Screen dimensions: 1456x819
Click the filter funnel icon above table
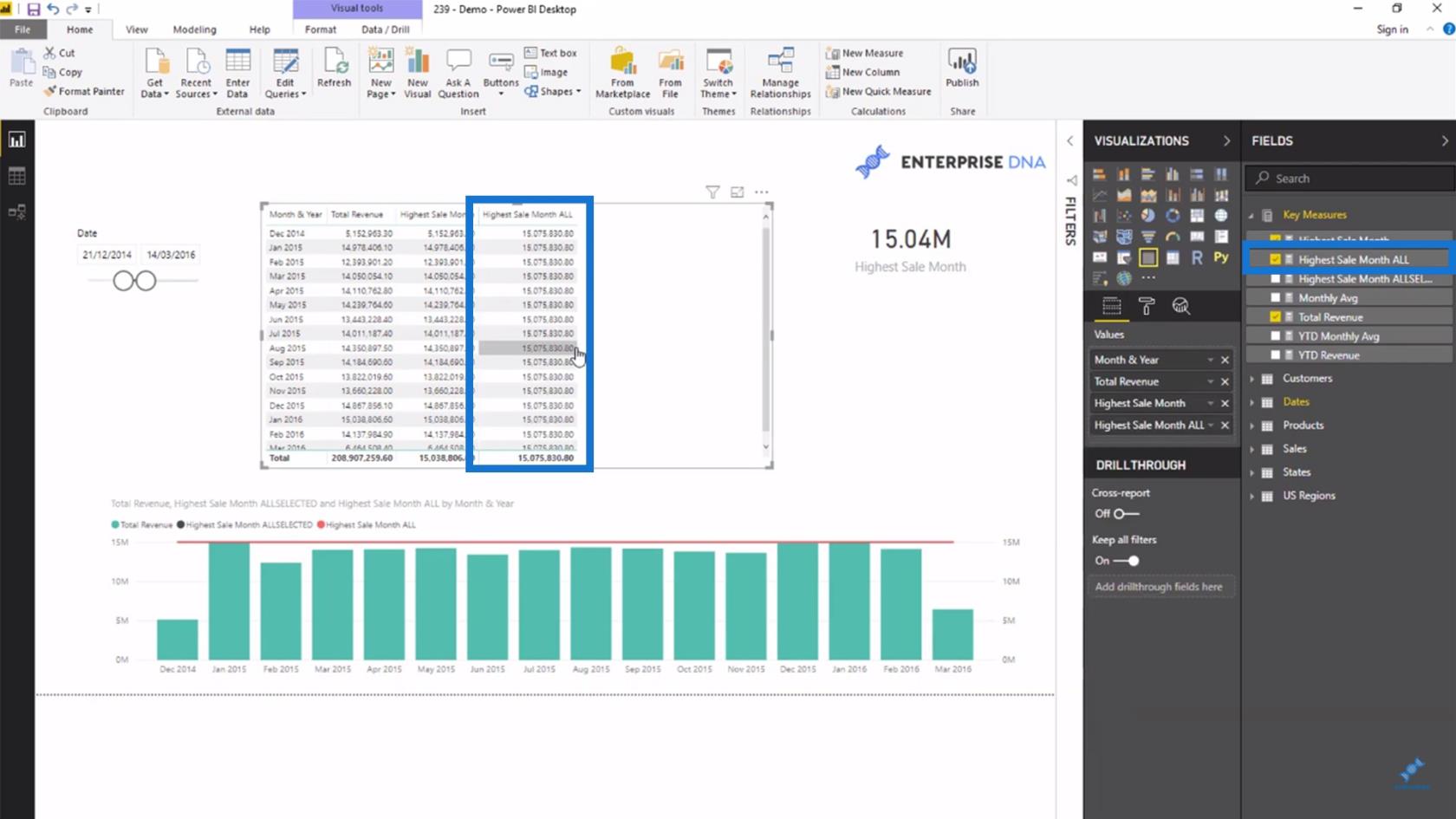point(712,192)
